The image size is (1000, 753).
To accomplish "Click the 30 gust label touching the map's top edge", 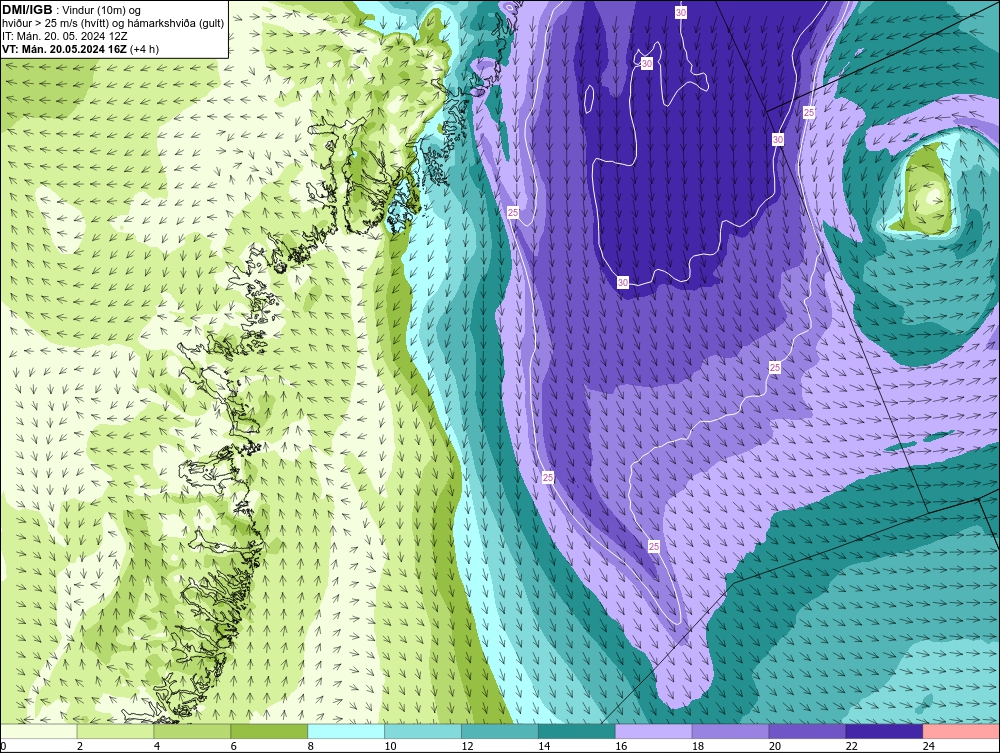I will 681,12.
